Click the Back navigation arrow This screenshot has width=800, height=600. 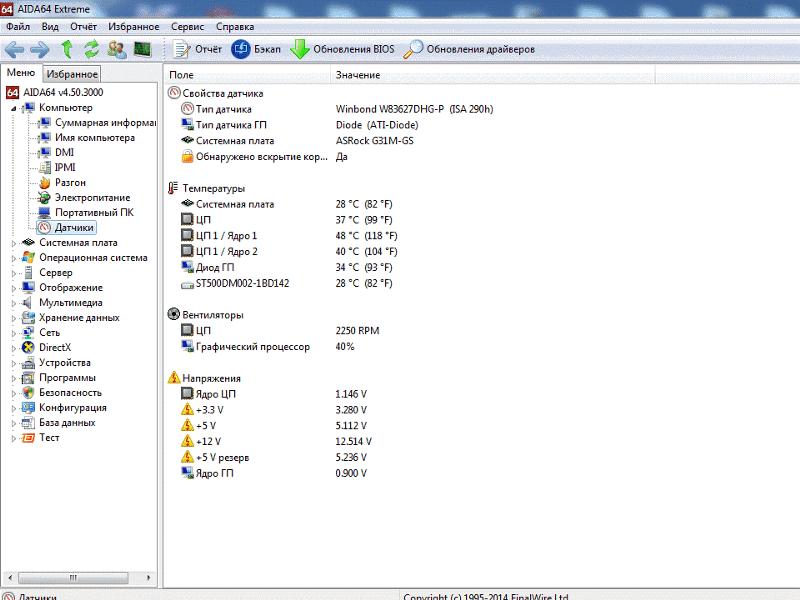click(14, 49)
